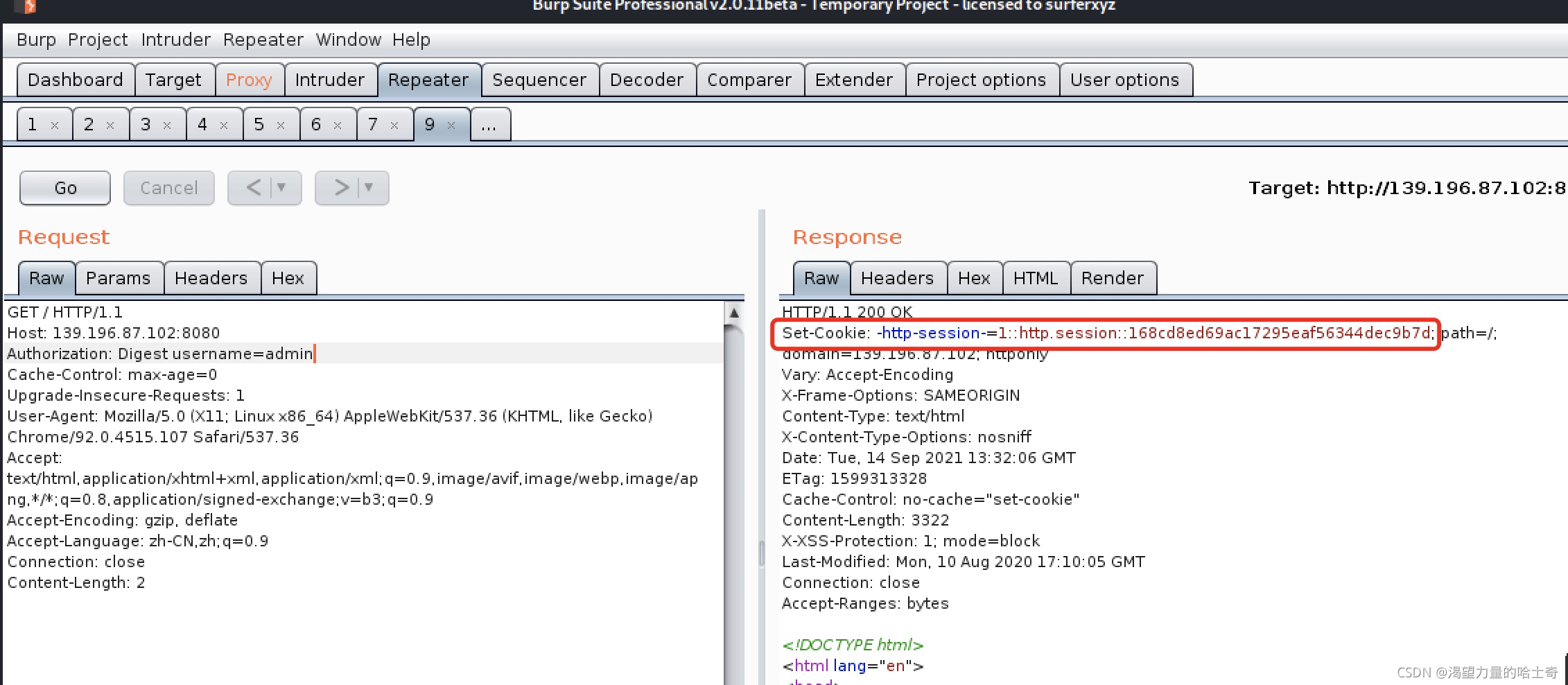Screen dimensions: 1568x685
Task: Close Repeater tab 9
Action: [451, 125]
